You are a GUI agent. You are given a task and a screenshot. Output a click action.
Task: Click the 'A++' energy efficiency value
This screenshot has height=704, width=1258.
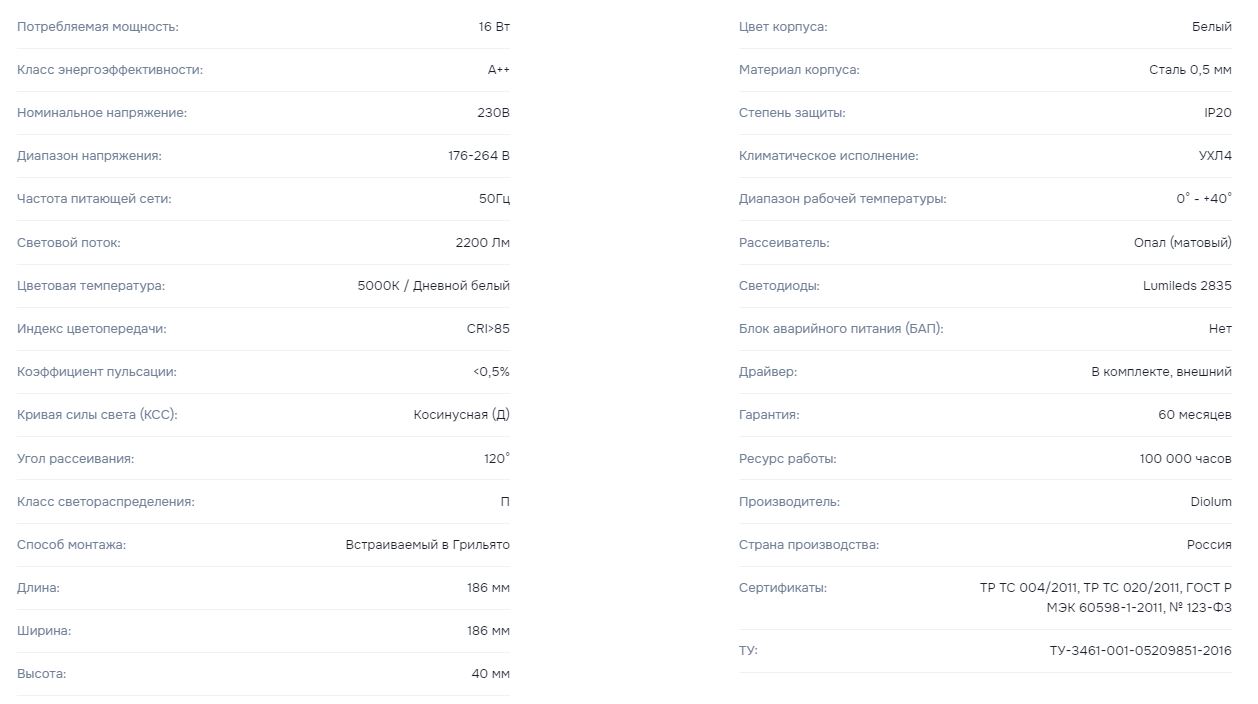498,70
